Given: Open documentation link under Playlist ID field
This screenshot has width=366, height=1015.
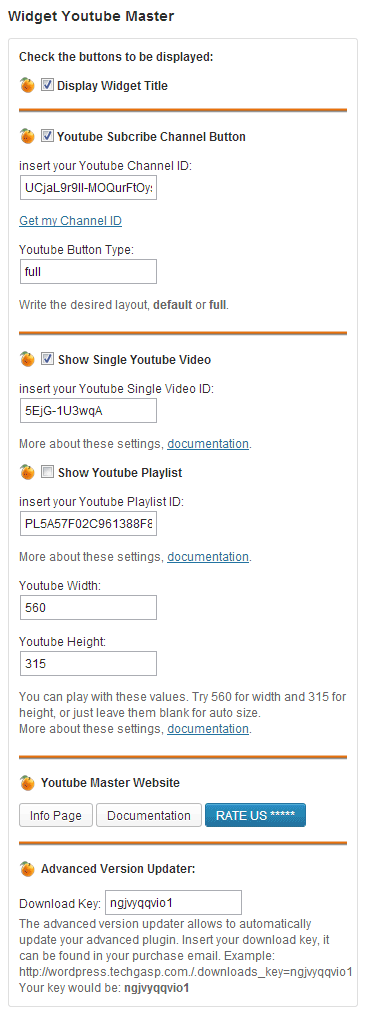Looking at the screenshot, I should coord(208,557).
